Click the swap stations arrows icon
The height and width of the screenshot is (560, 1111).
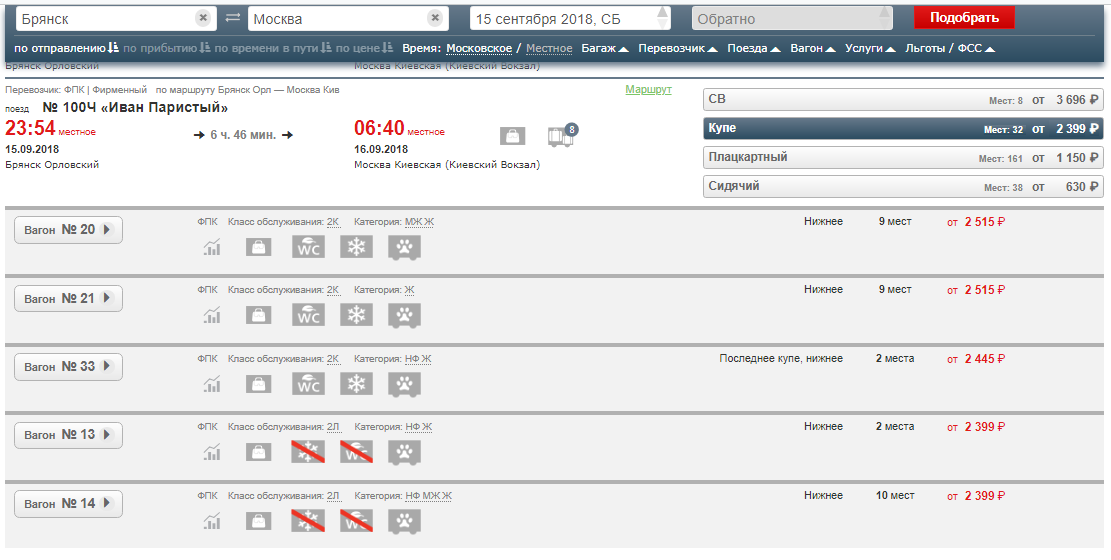point(232,18)
